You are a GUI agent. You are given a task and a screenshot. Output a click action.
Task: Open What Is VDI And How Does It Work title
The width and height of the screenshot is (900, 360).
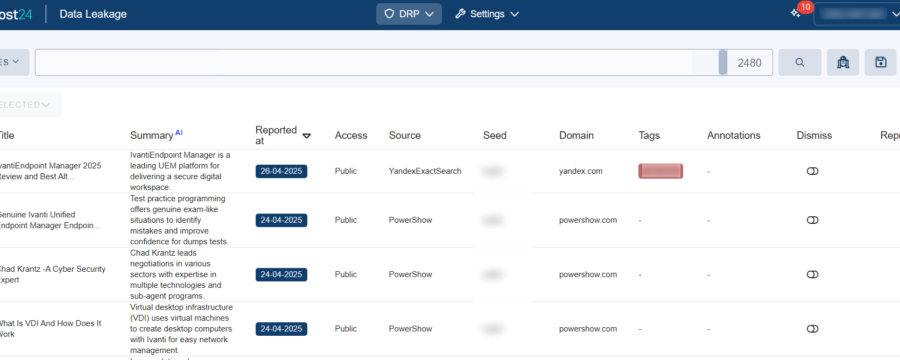[x=50, y=329]
